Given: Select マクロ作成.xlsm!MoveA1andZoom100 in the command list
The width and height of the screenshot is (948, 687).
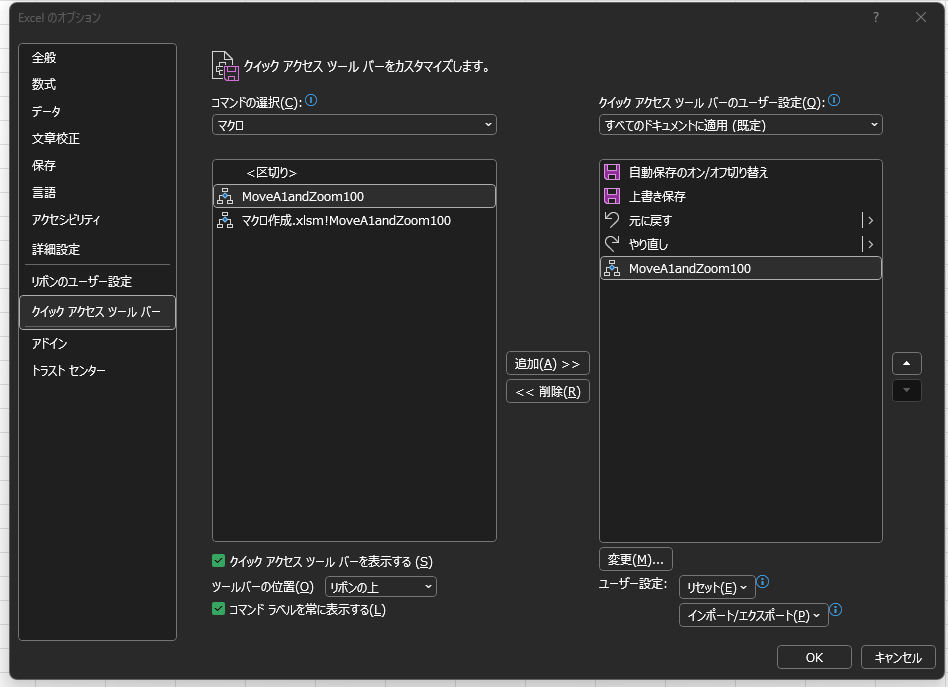Looking at the screenshot, I should [354, 221].
